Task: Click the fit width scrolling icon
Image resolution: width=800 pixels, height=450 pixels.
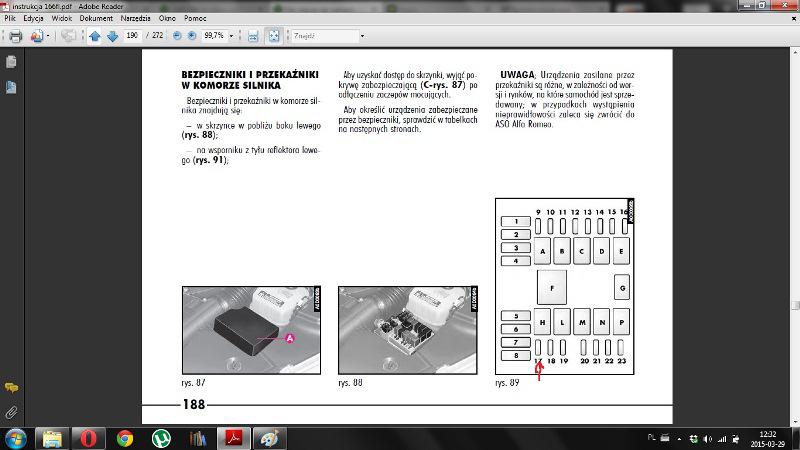Action: coord(253,36)
